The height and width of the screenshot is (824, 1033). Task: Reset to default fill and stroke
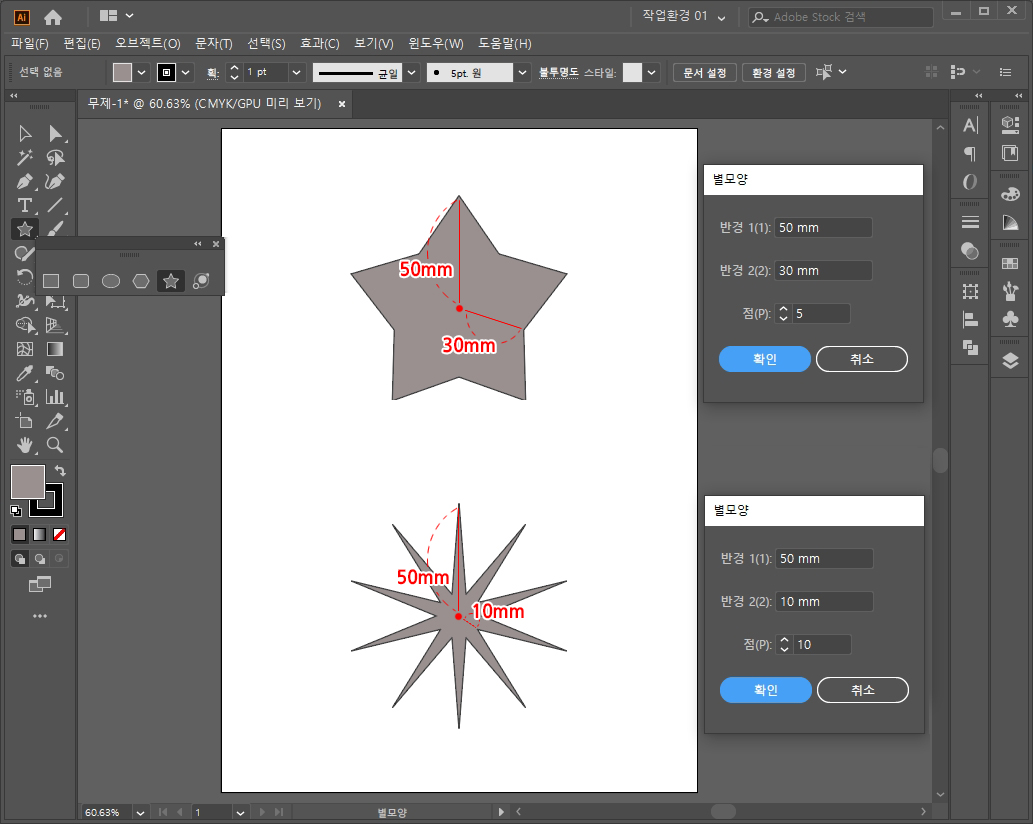(x=16, y=510)
